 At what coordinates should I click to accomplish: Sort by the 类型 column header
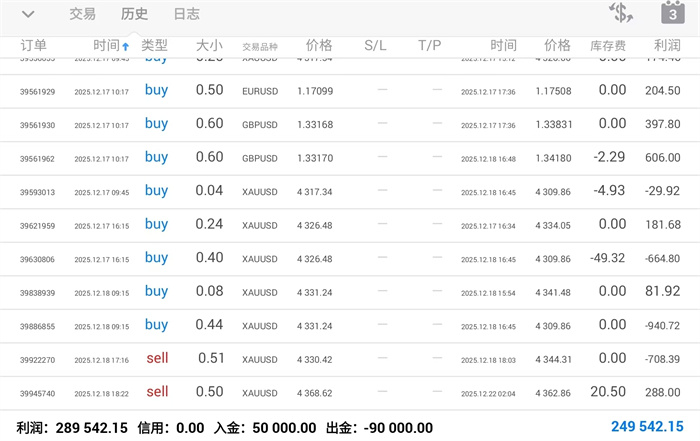pyautogui.click(x=155, y=46)
